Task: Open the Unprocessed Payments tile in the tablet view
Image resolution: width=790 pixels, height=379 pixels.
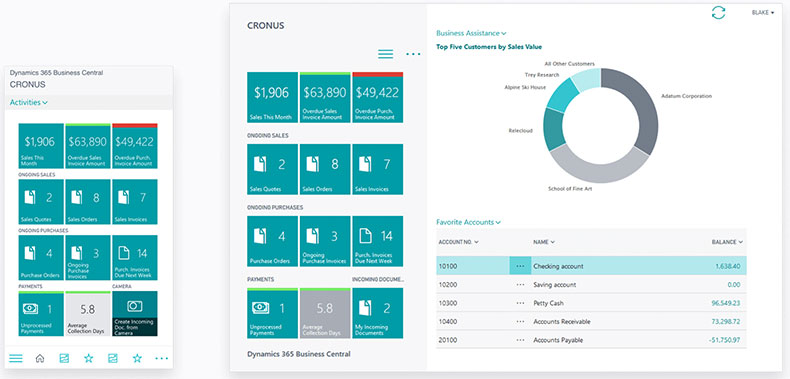Action: (x=272, y=313)
